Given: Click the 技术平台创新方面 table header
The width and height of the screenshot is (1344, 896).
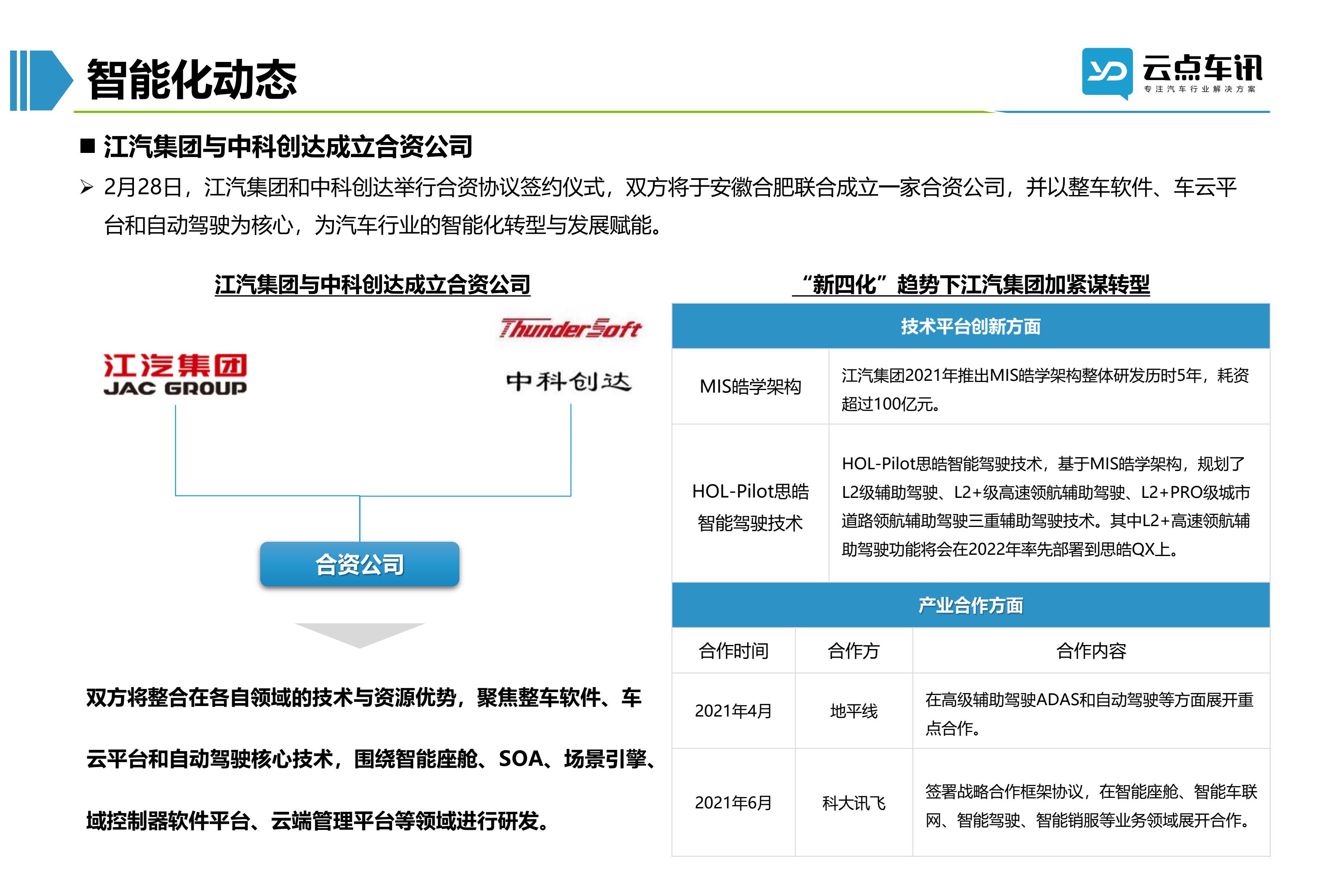Looking at the screenshot, I should (970, 326).
